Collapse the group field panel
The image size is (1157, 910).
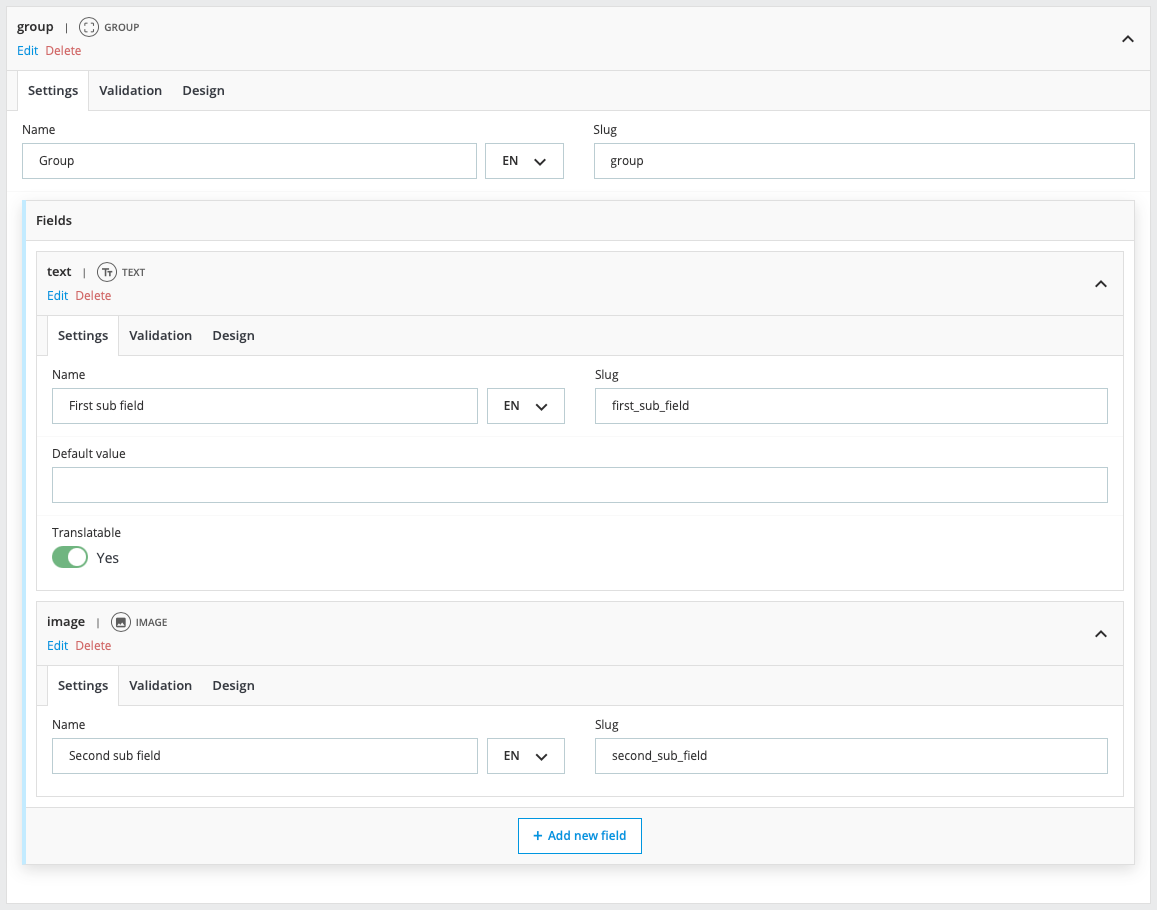[1127, 39]
